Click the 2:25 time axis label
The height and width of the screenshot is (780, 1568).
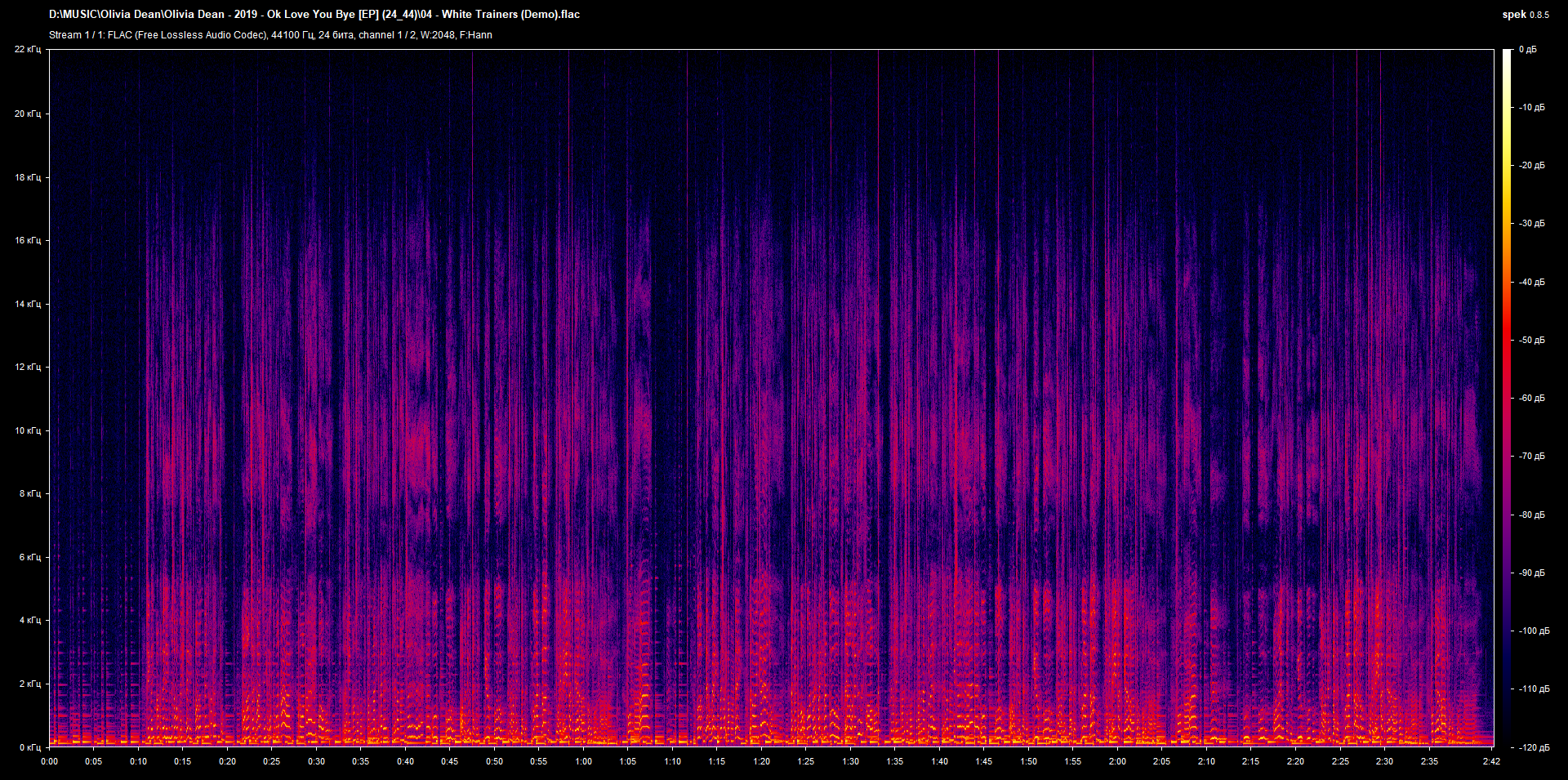pyautogui.click(x=1341, y=761)
